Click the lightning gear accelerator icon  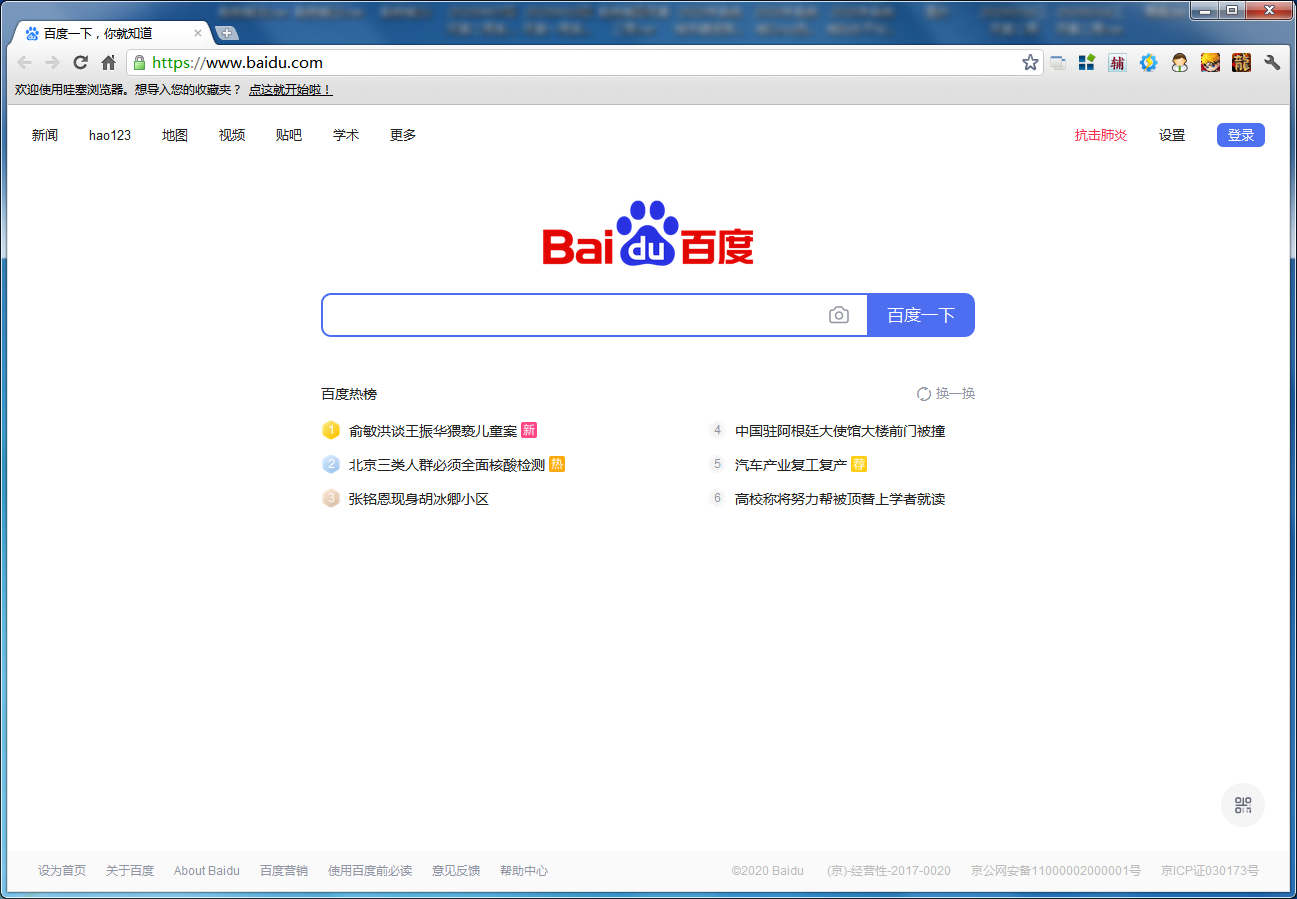pyautogui.click(x=1148, y=62)
